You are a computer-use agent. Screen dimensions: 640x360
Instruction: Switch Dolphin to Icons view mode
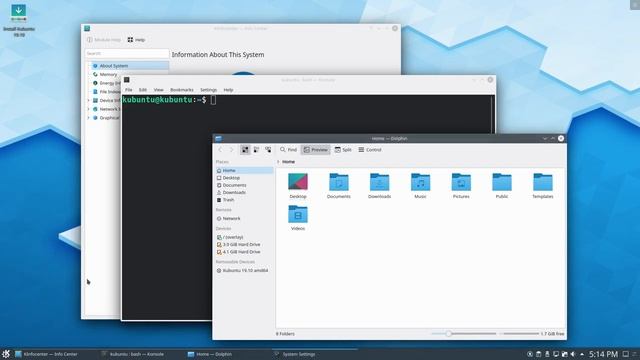coord(245,150)
